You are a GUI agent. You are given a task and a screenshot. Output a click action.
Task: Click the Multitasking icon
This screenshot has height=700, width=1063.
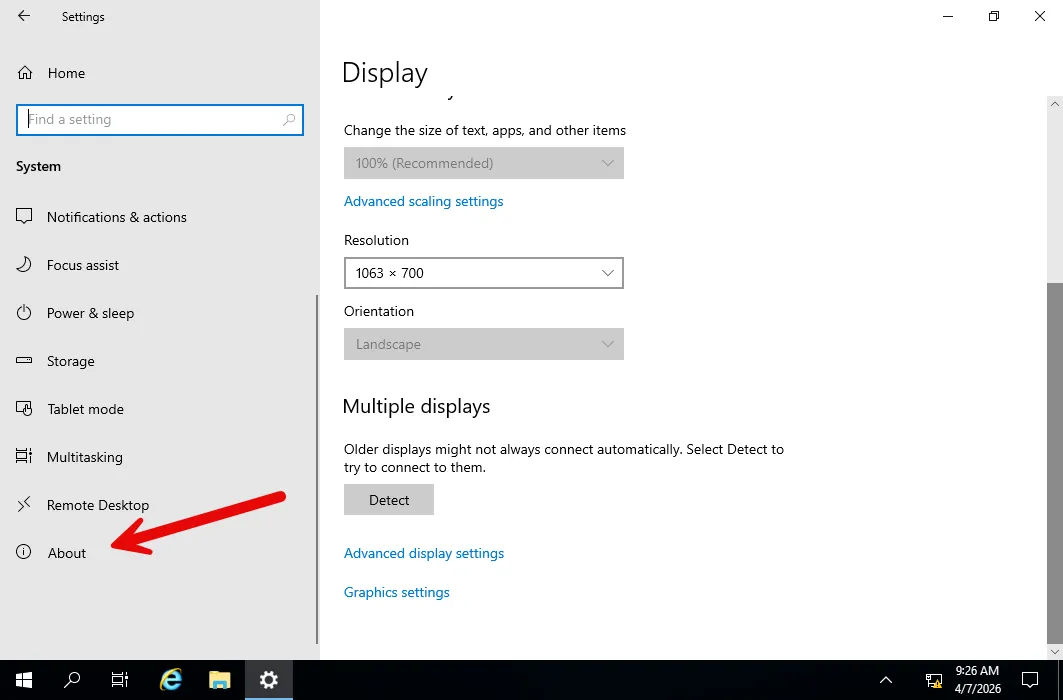[x=25, y=457]
